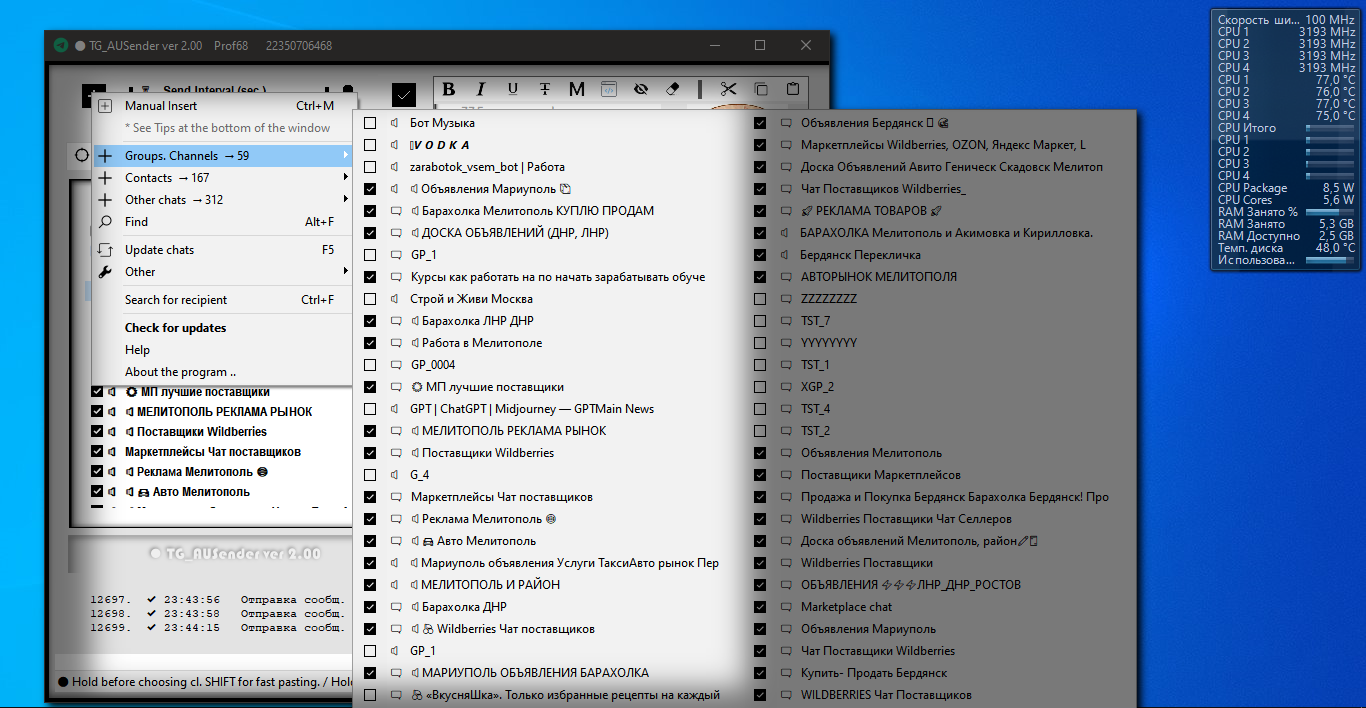Click the code block toolbar icon
The width and height of the screenshot is (1366, 708).
608,89
